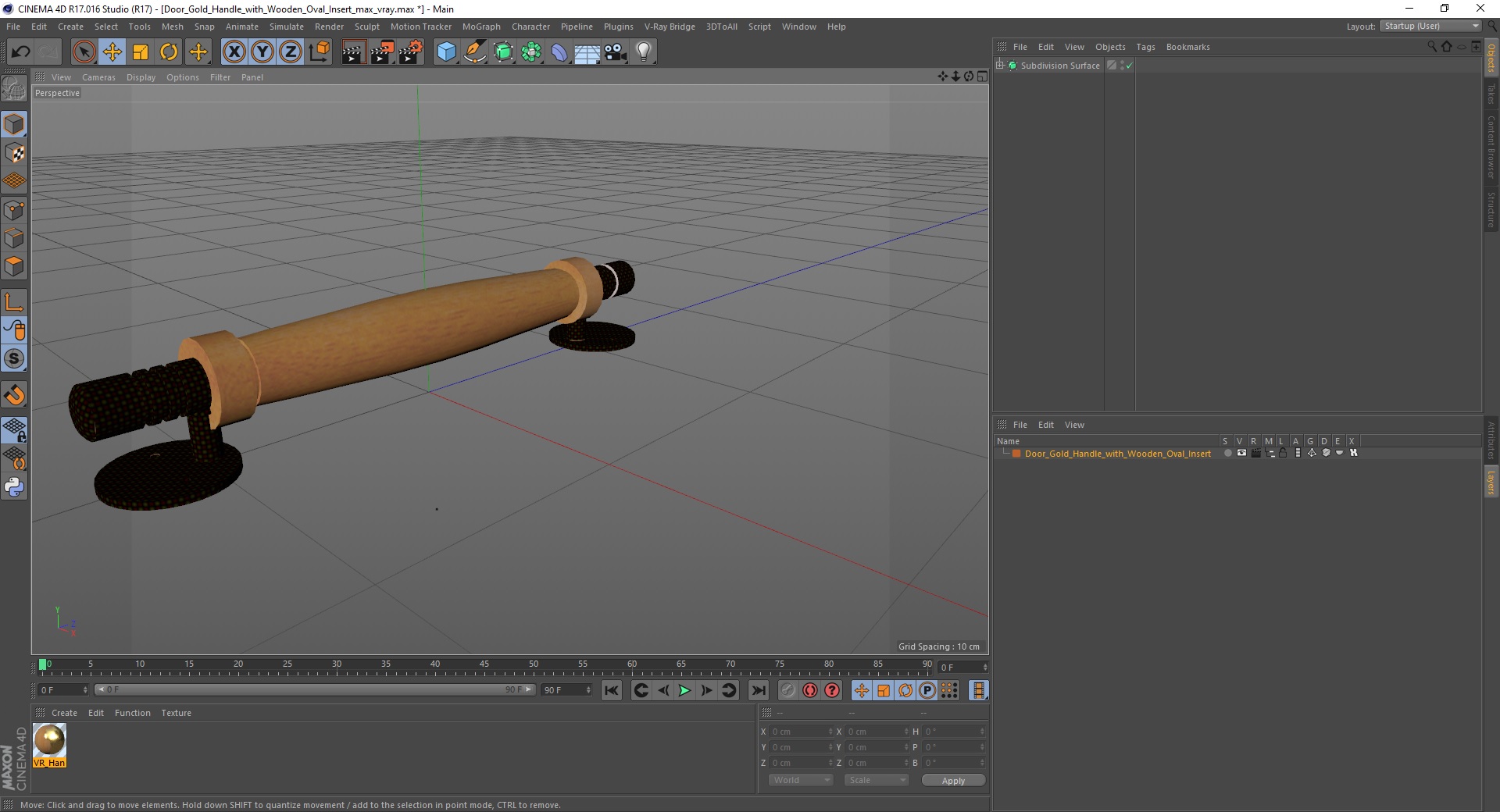
Task: Open the MoGraph menu
Action: pyautogui.click(x=481, y=27)
